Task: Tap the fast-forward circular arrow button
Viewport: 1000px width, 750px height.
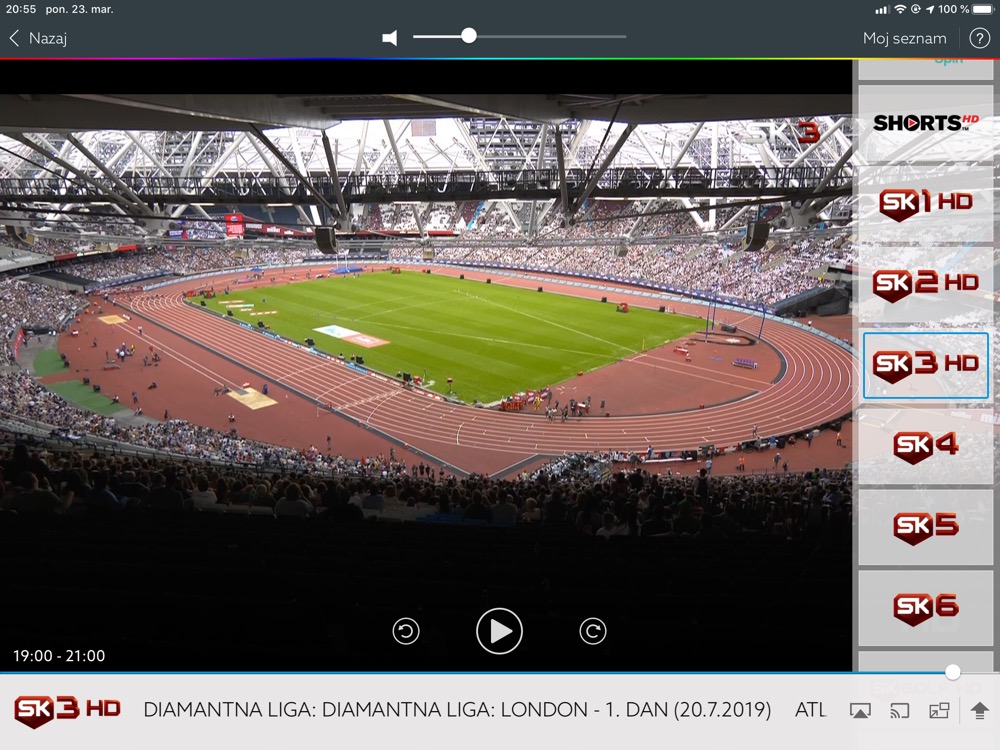Action: click(592, 631)
